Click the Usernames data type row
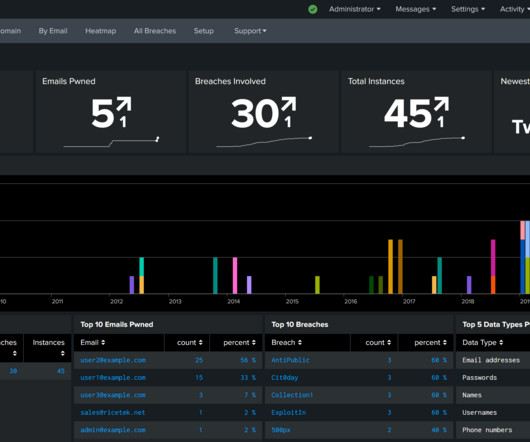This screenshot has height=442, width=530. click(x=480, y=413)
